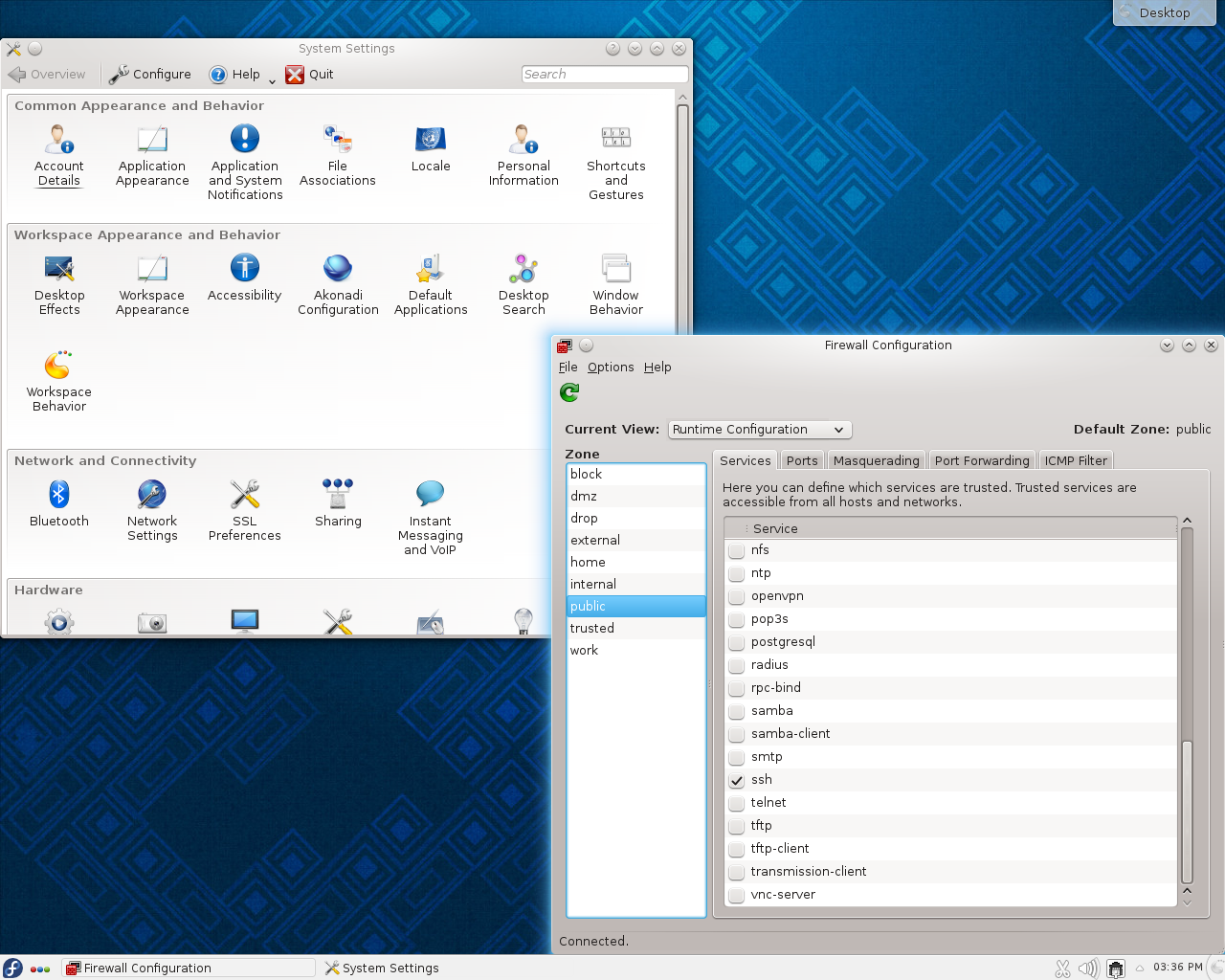Switch to the ICMP Filter tab

1076,460
